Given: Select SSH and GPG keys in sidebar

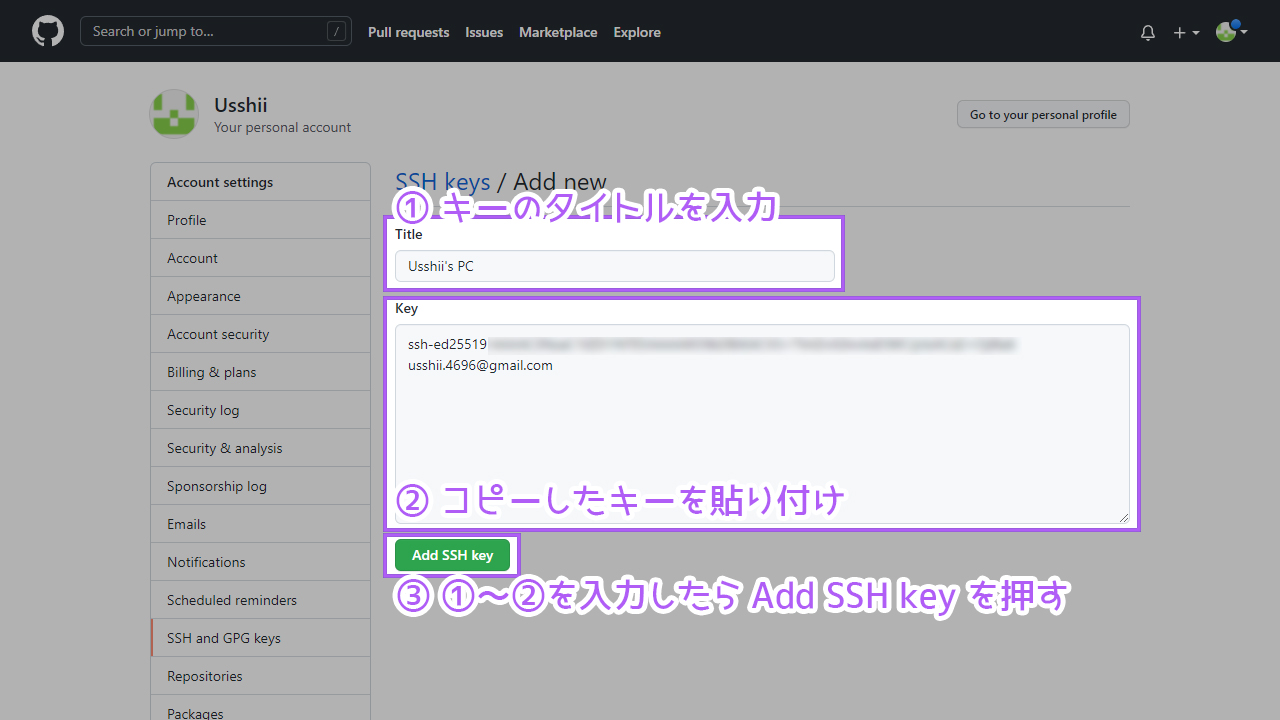Looking at the screenshot, I should [260, 638].
